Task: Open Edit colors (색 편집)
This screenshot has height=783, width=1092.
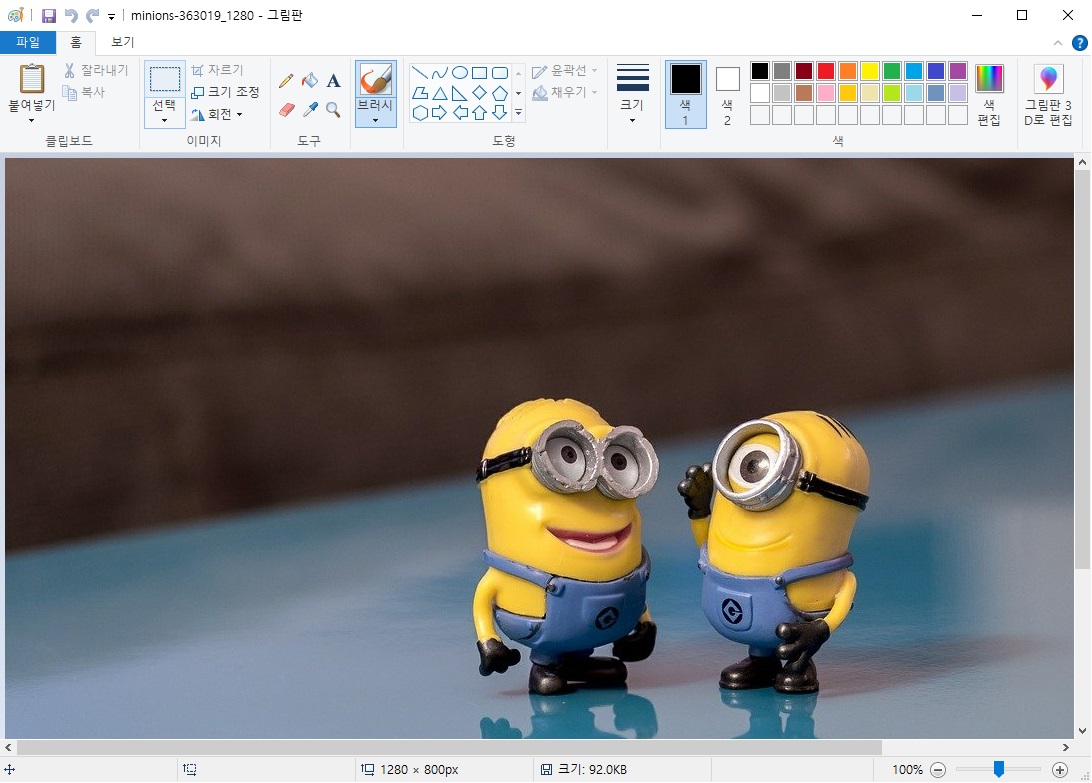Action: click(989, 95)
